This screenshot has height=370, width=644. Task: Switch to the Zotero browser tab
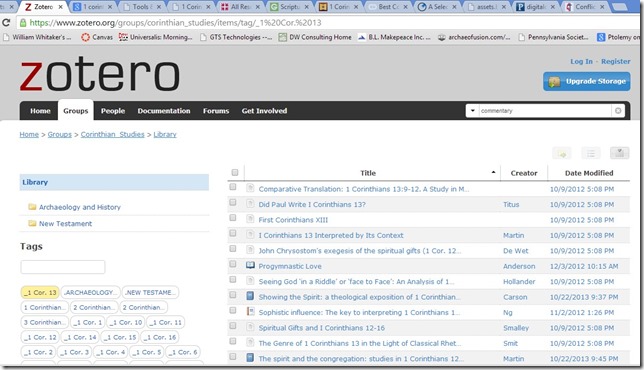[x=43, y=7]
